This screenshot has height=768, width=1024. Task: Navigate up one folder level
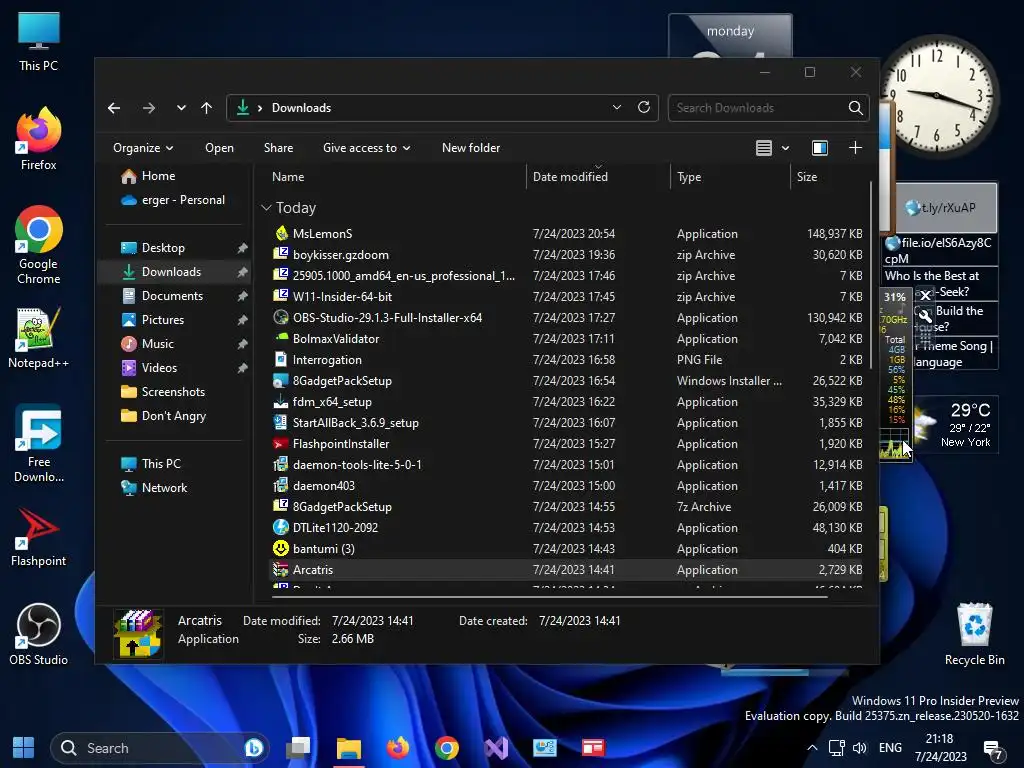point(206,108)
